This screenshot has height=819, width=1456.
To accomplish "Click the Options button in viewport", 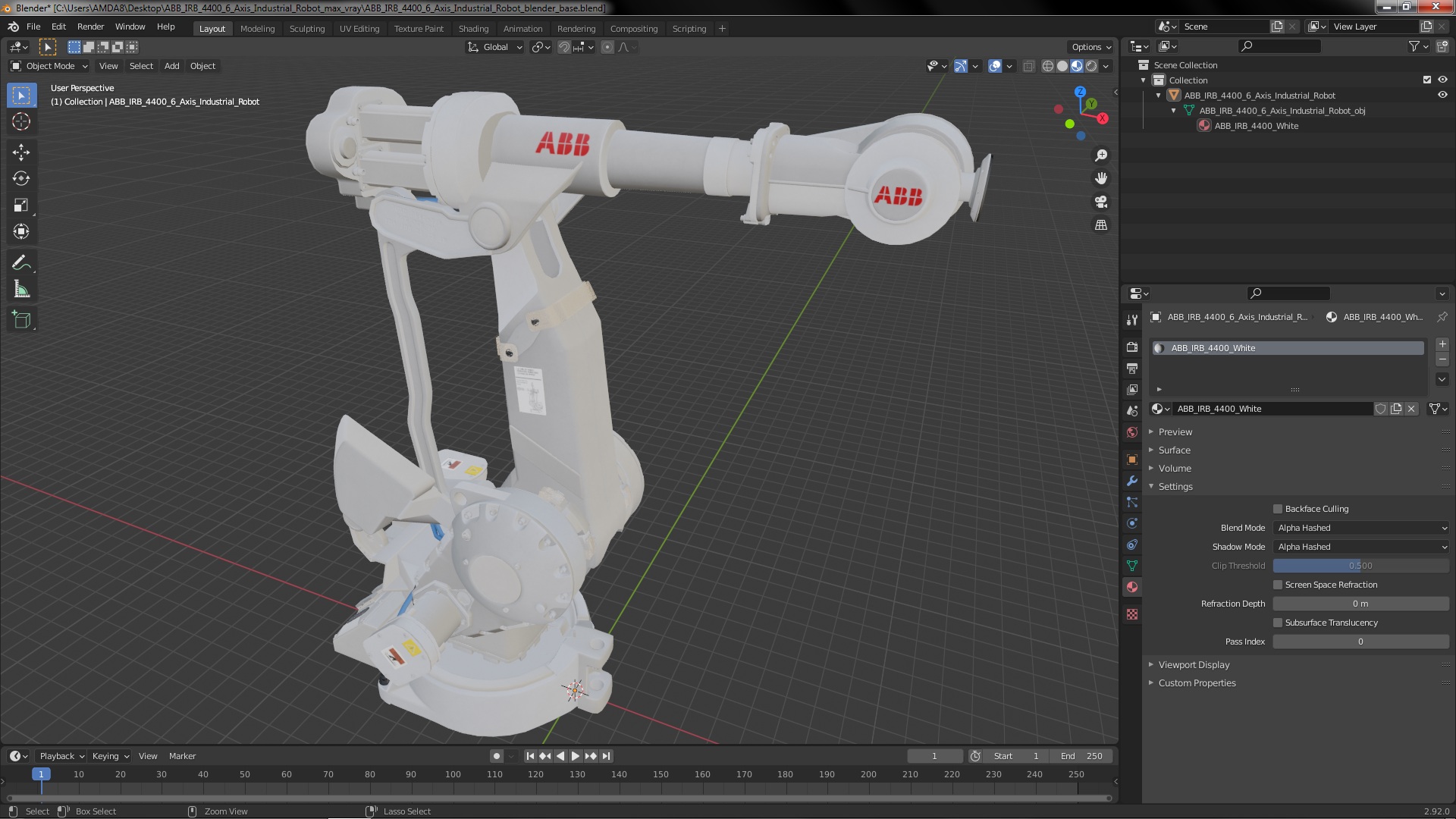I will [x=1091, y=47].
